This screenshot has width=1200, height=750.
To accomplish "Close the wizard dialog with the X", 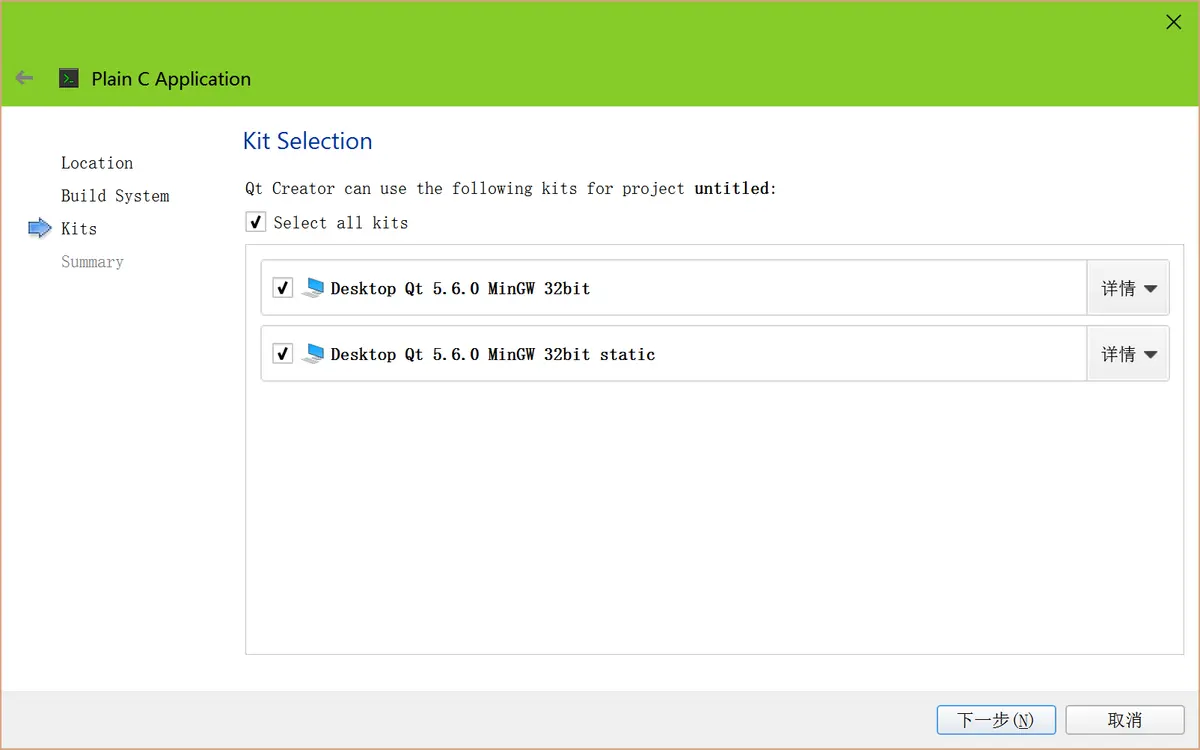I will coord(1174,22).
